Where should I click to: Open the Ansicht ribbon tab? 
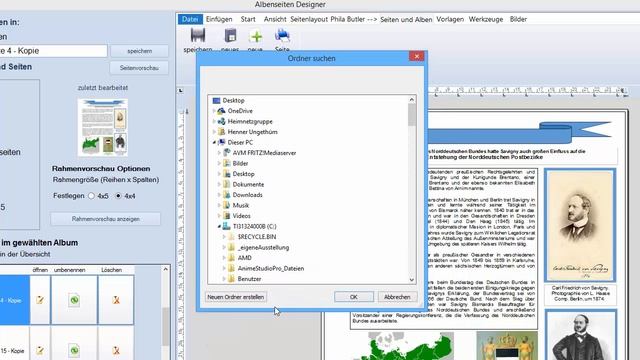pyautogui.click(x=275, y=19)
